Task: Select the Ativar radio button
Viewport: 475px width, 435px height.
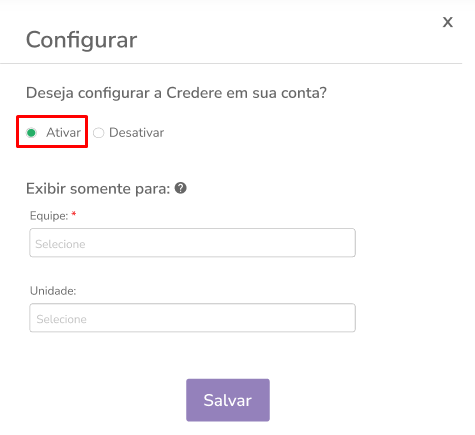Action: 31,133
